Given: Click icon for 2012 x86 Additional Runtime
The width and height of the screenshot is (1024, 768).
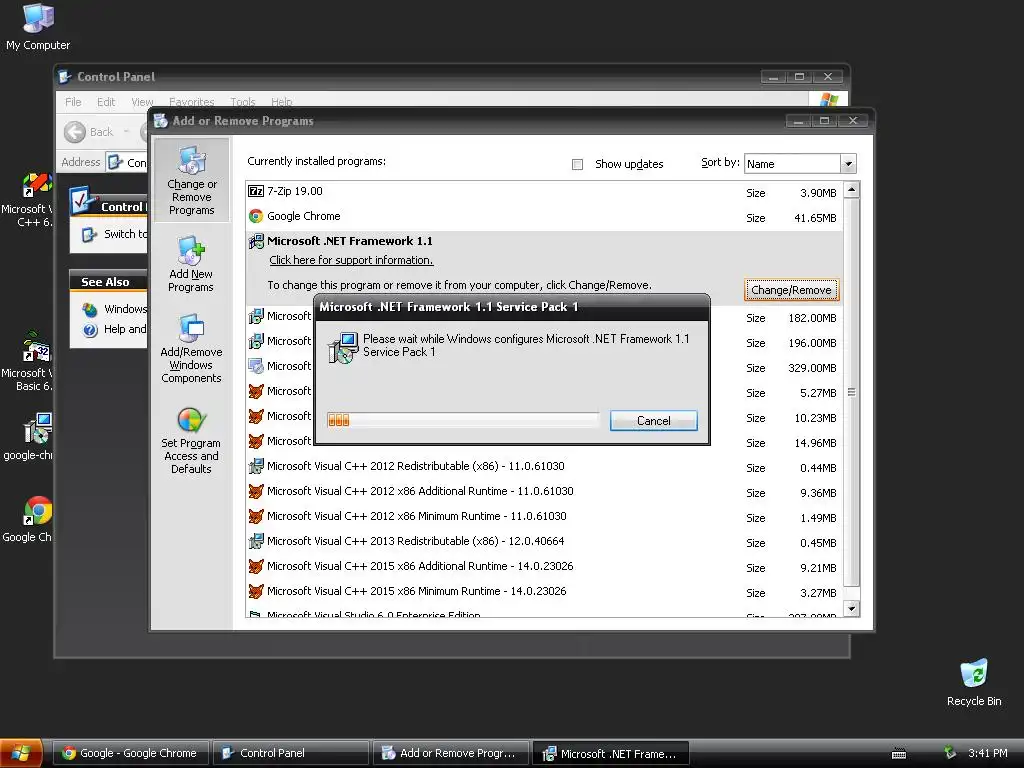Looking at the screenshot, I should click(x=256, y=491).
